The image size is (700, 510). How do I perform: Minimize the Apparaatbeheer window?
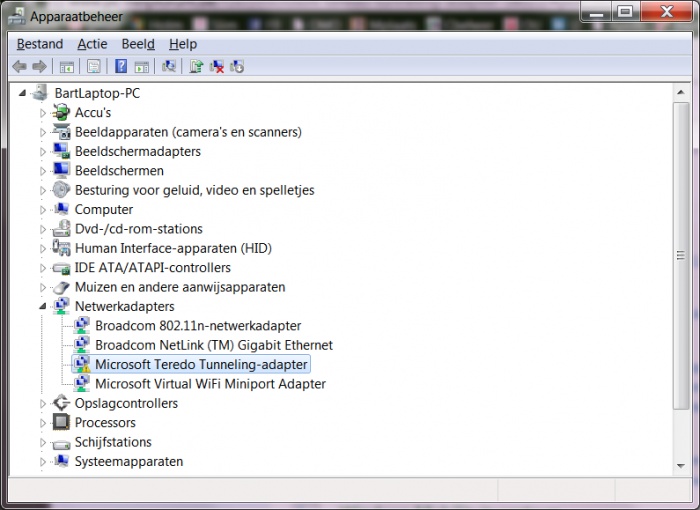coord(596,12)
